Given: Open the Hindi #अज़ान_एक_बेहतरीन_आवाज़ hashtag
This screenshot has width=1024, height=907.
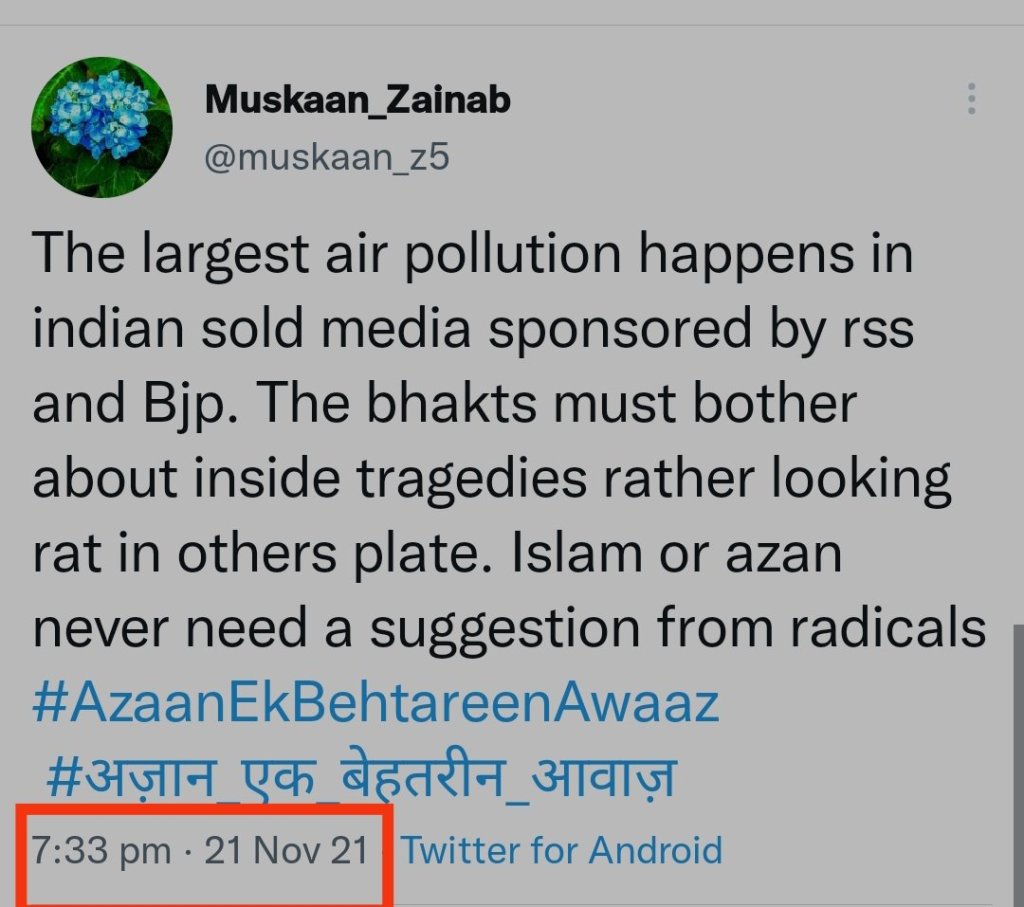Looking at the screenshot, I should pos(362,777).
